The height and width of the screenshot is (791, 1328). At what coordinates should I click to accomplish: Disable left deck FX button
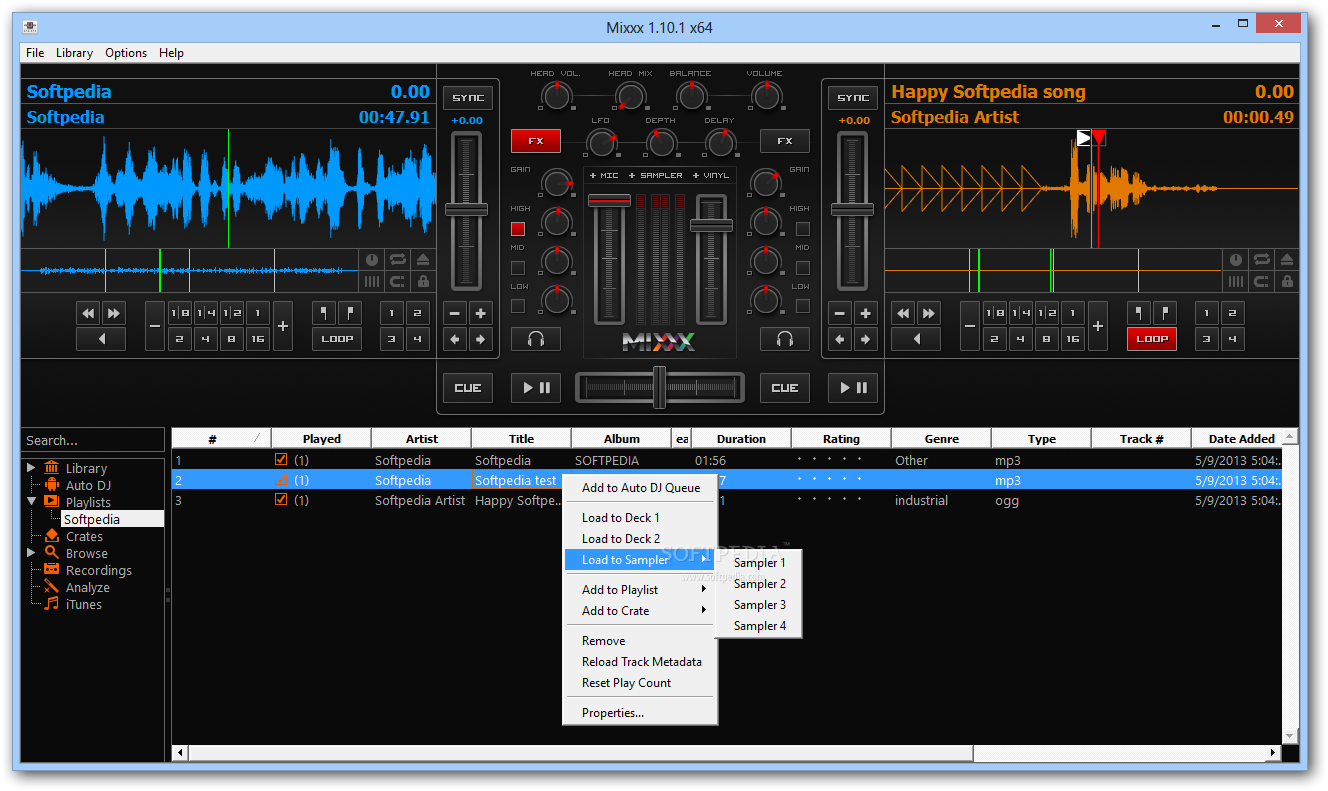(x=536, y=141)
